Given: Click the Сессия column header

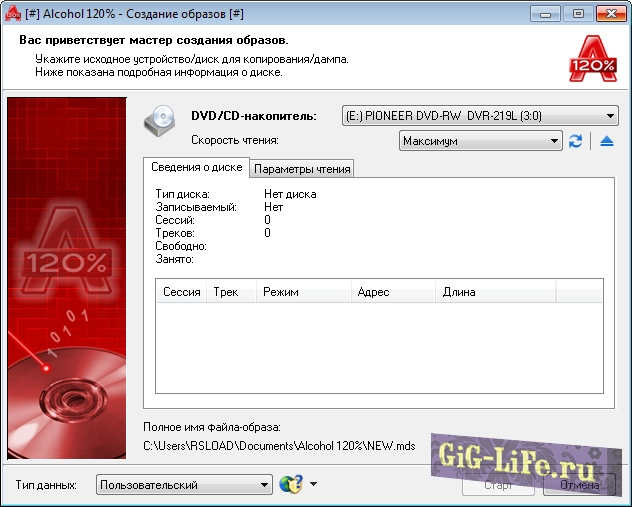Looking at the screenshot, I should click(181, 292).
